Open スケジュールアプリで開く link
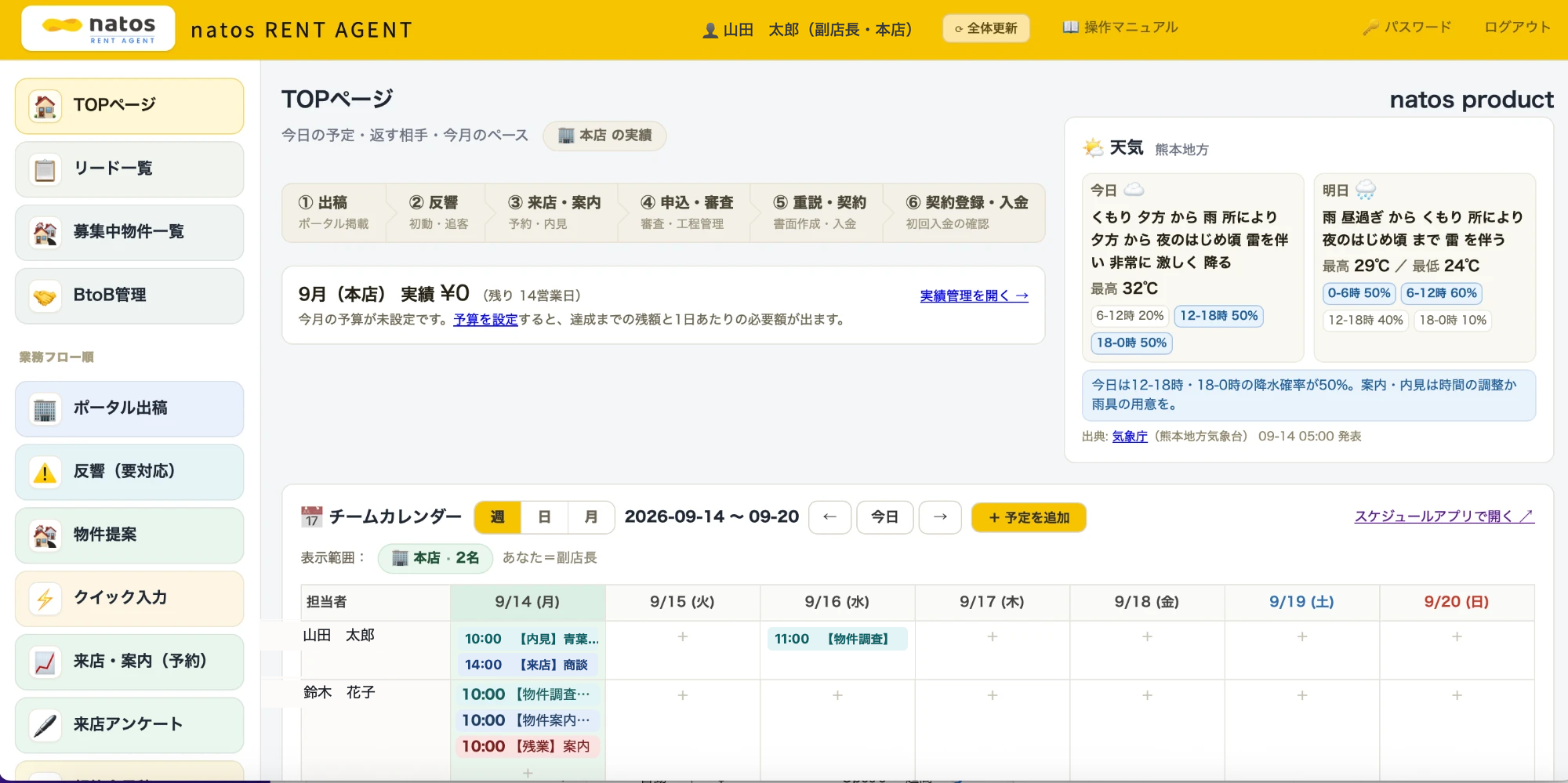The height and width of the screenshot is (783, 1568). (1444, 517)
